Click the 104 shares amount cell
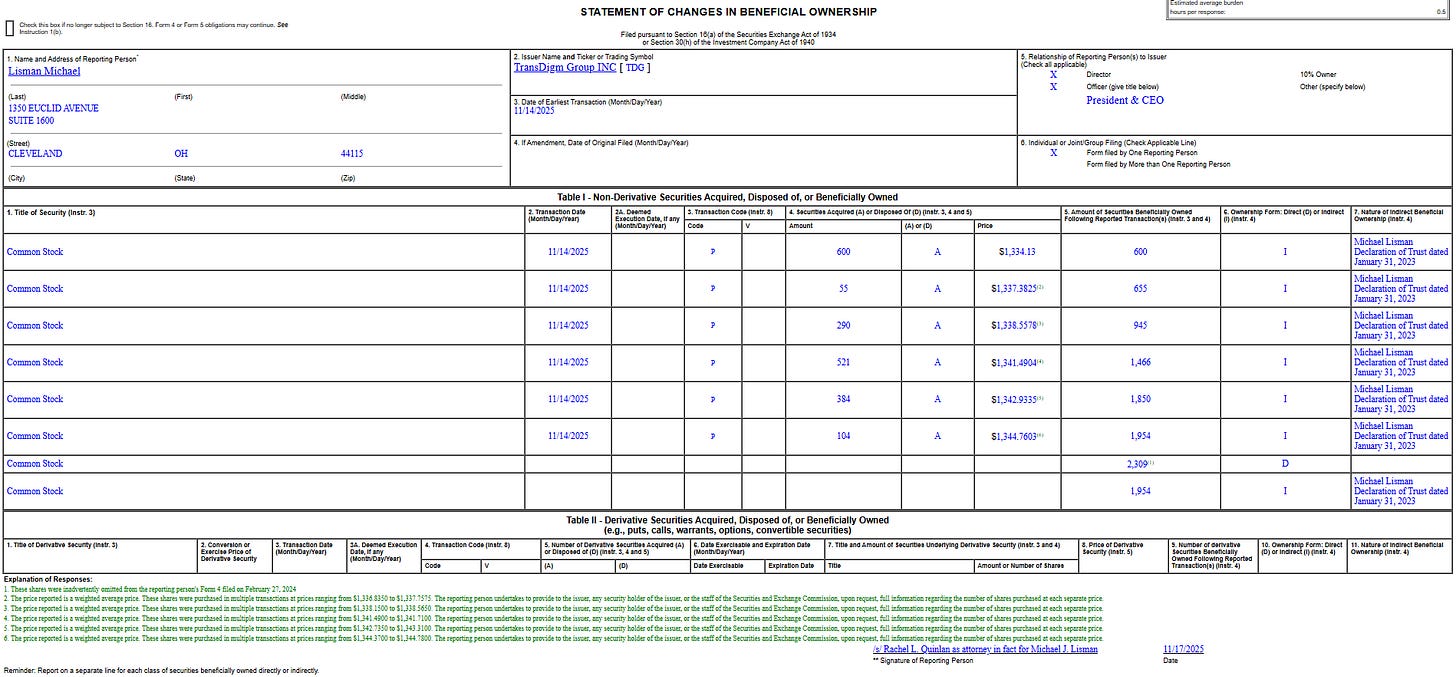 [x=843, y=436]
